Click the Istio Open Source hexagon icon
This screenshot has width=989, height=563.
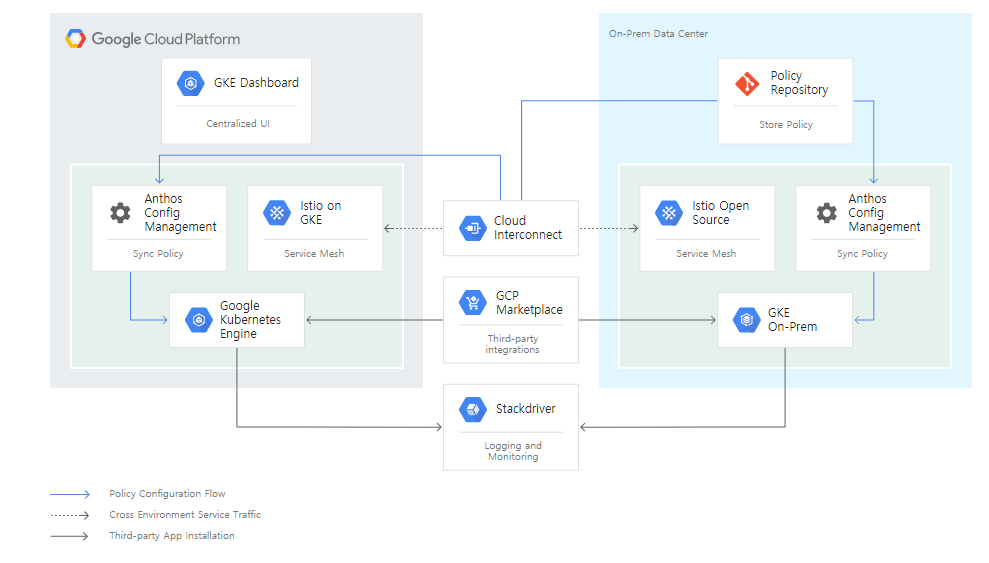tap(669, 212)
